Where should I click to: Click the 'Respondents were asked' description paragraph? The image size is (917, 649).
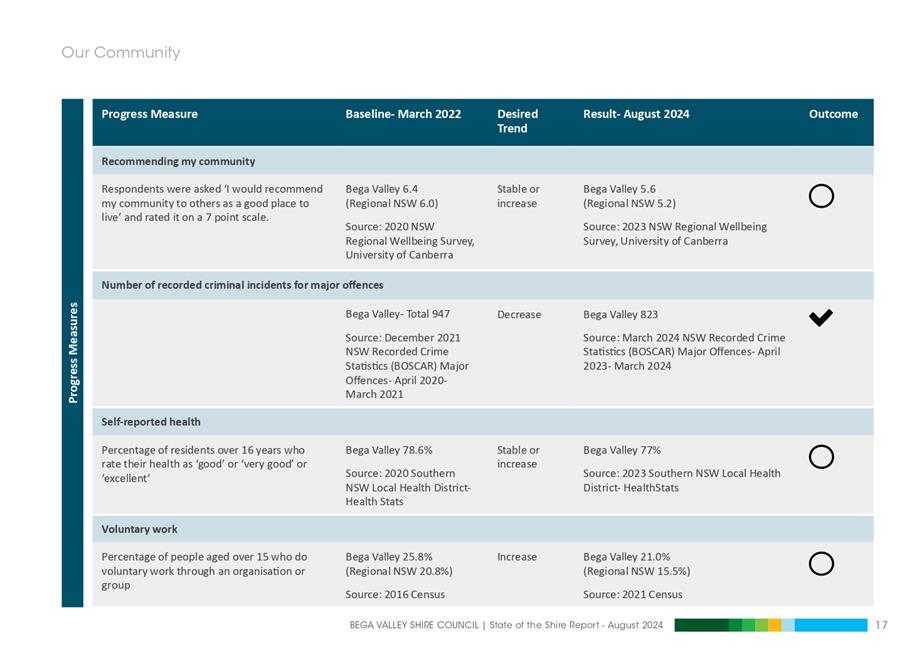212,203
